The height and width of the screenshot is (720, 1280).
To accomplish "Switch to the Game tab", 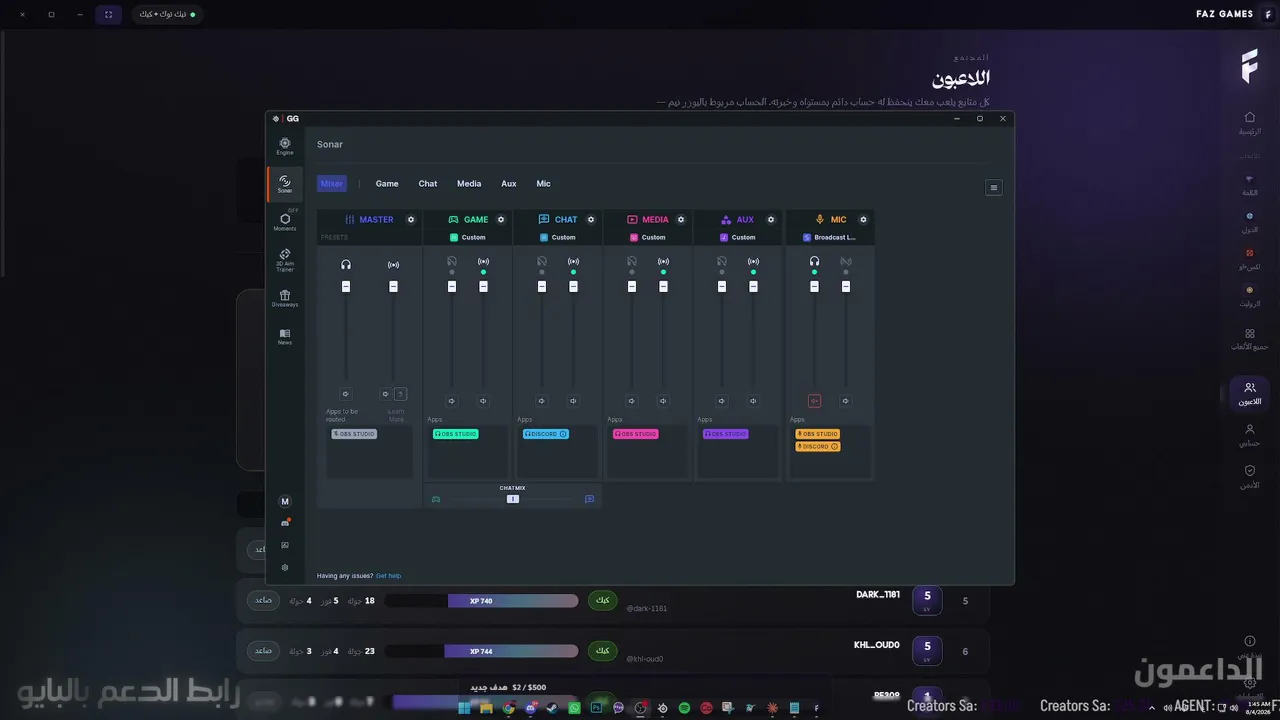I will 387,184.
